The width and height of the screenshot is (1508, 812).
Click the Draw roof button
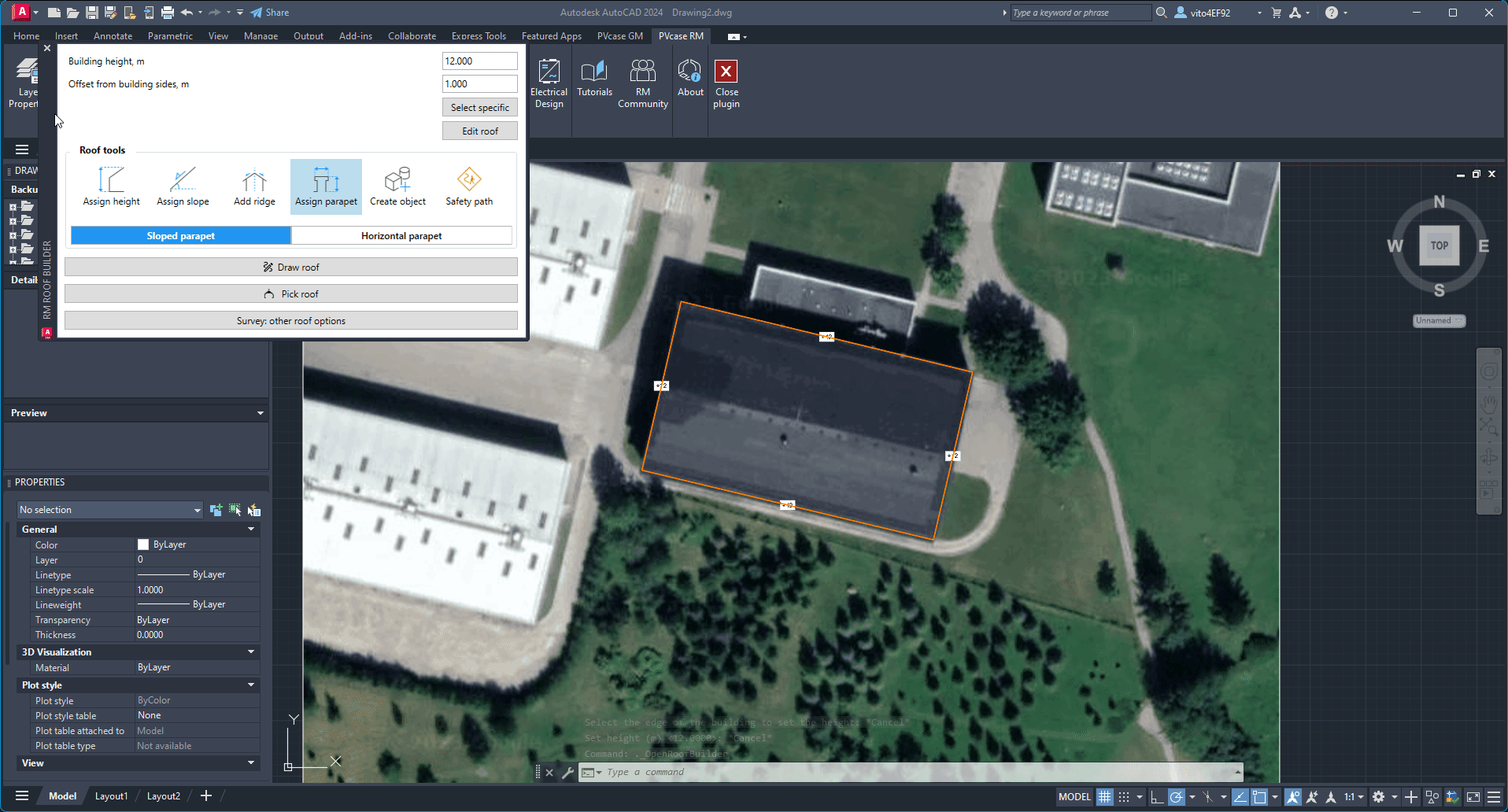click(x=291, y=268)
